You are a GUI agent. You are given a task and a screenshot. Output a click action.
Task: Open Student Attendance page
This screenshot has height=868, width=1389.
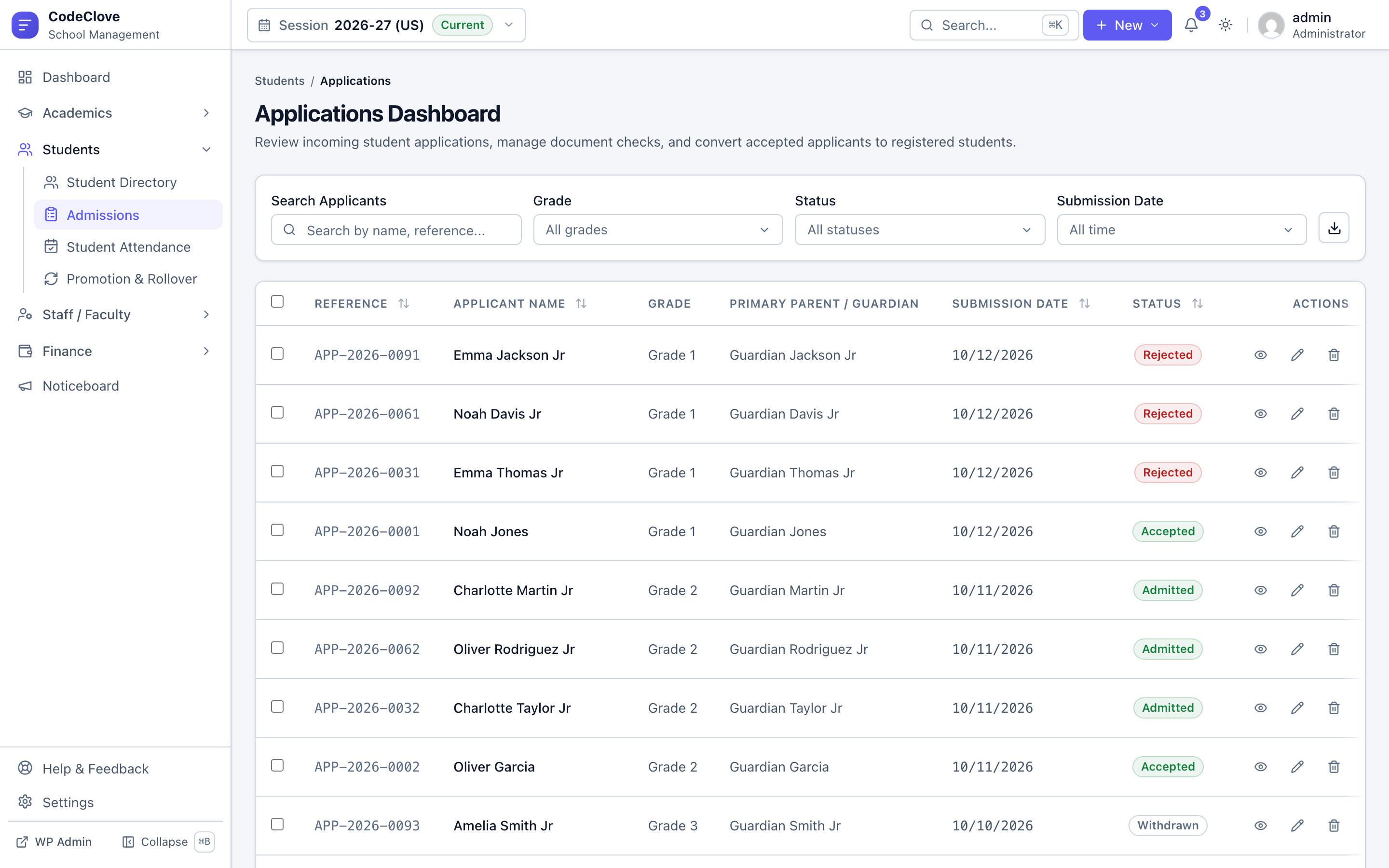[128, 247]
